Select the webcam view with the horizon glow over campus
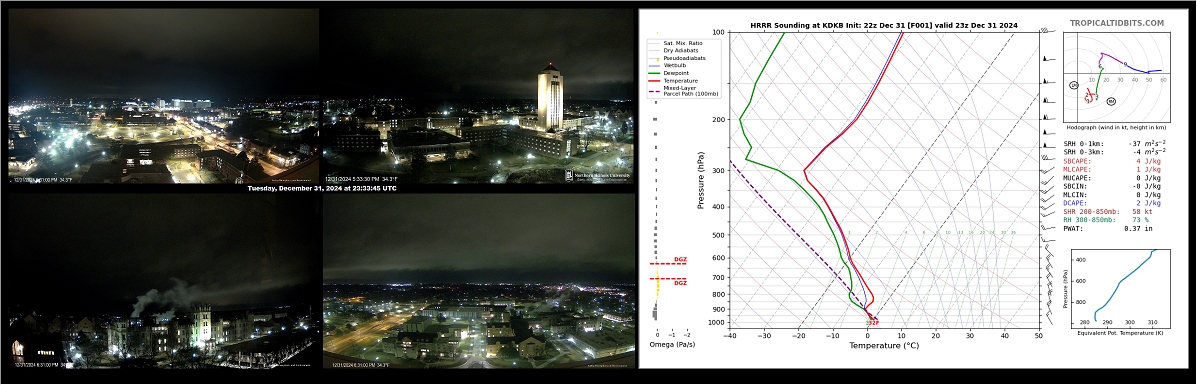 [479, 280]
